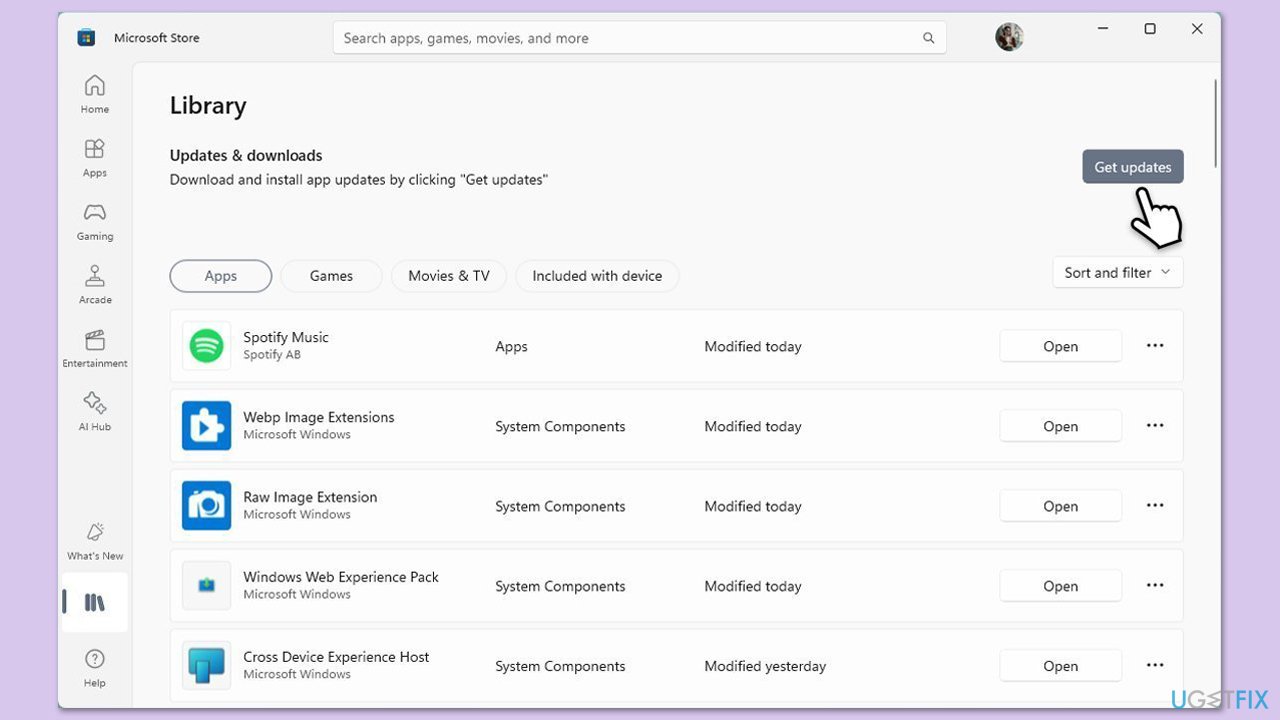Open AI Hub from sidebar
This screenshot has height=720, width=1280.
tap(95, 411)
